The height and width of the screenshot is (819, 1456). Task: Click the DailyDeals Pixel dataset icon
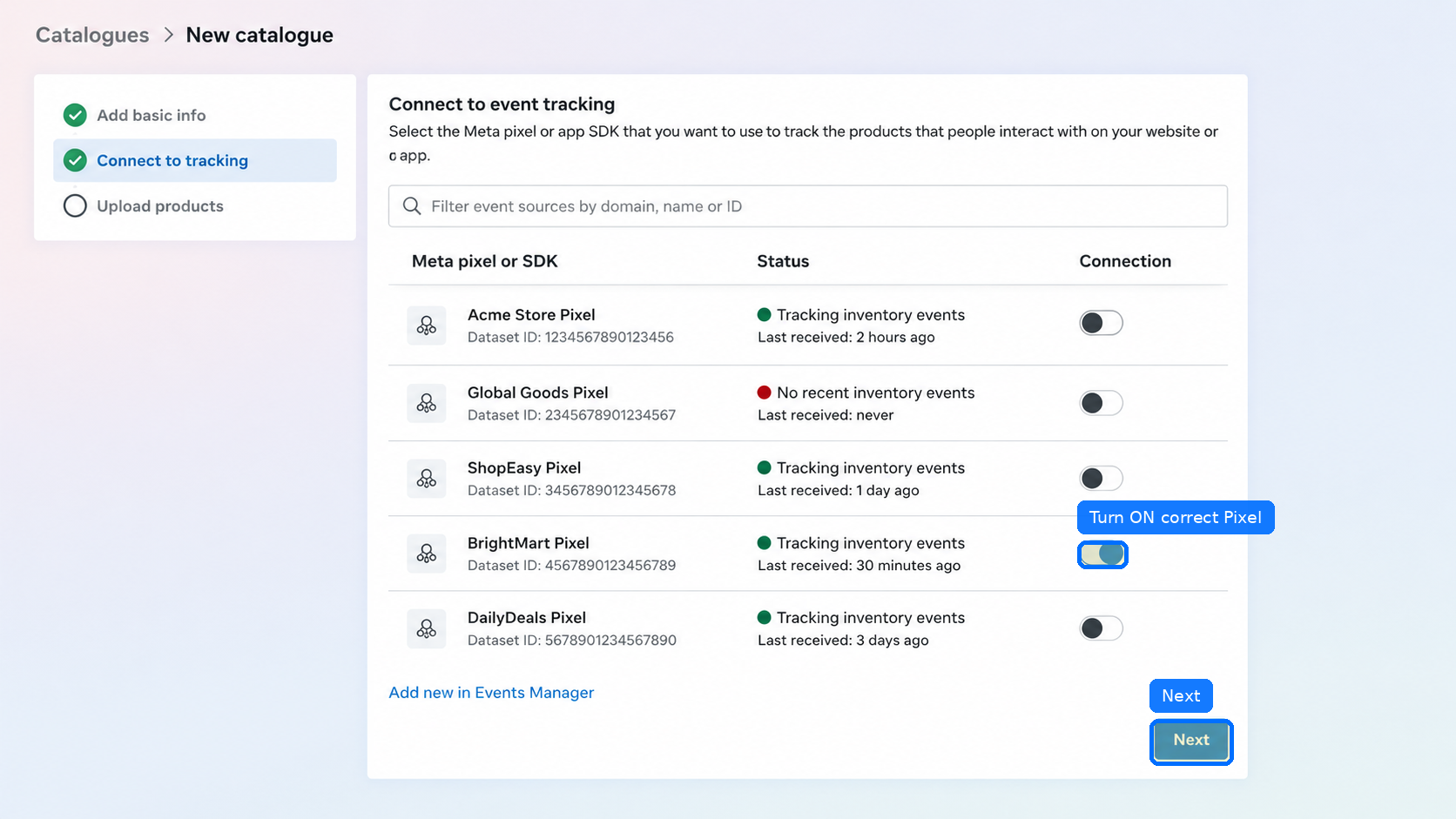tap(427, 628)
